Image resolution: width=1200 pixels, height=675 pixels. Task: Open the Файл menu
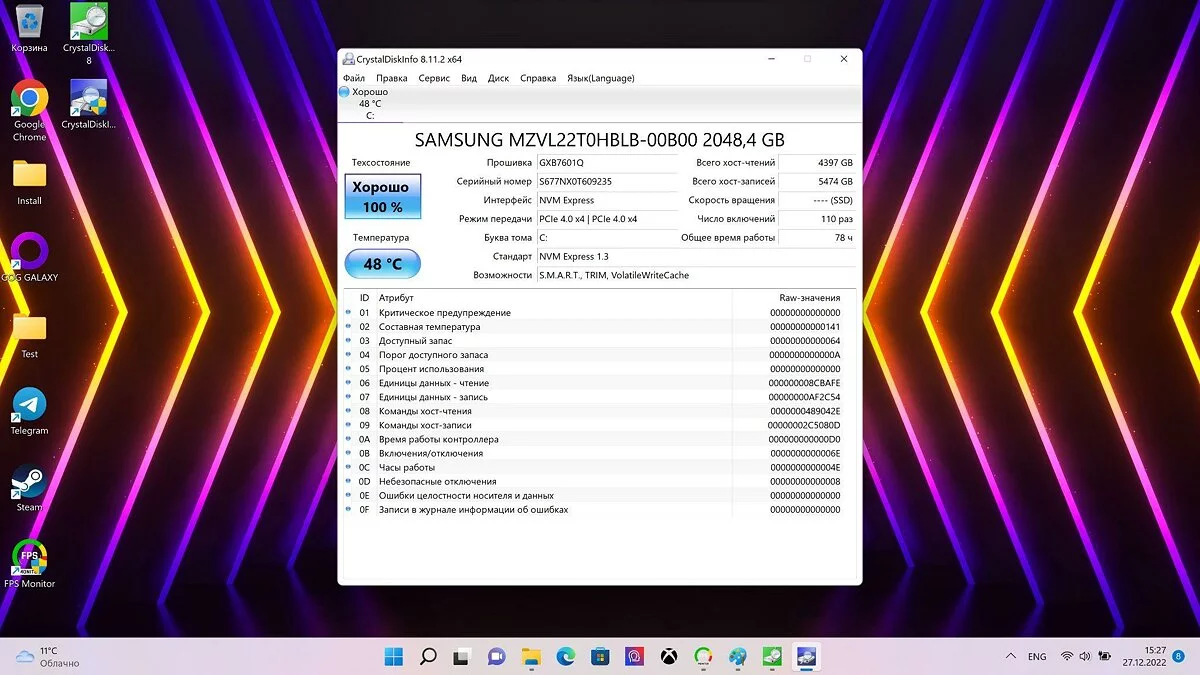tap(353, 78)
